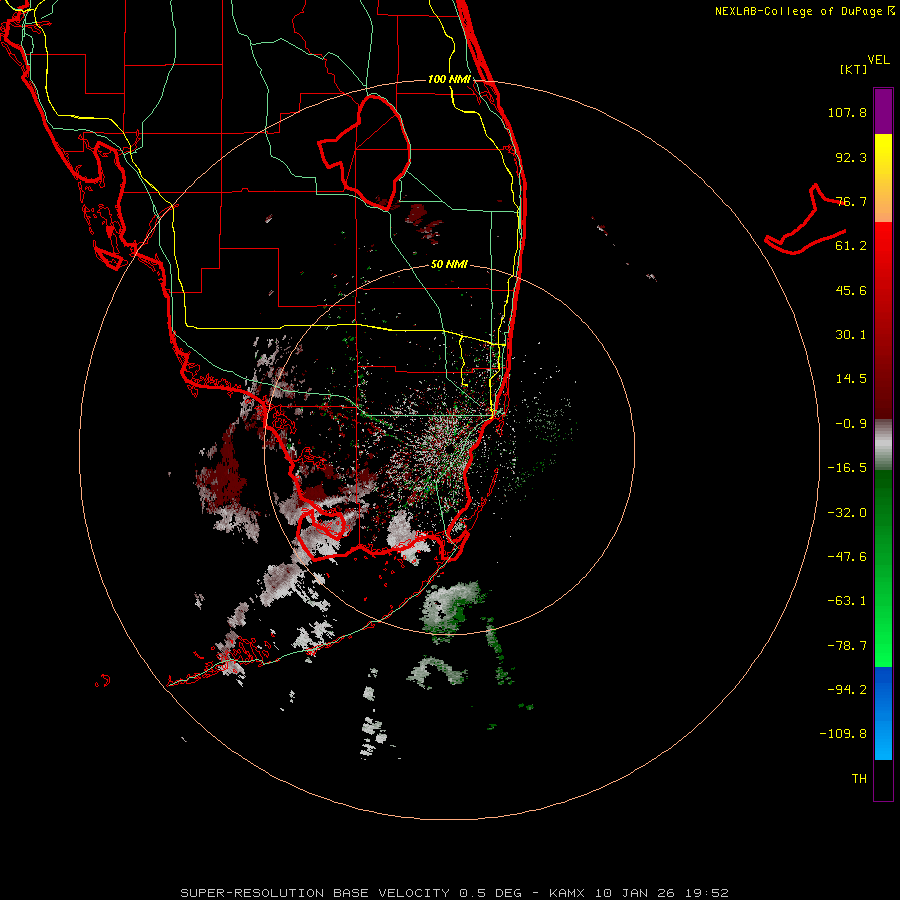Click the 92.3 velocity scale value

(x=851, y=157)
